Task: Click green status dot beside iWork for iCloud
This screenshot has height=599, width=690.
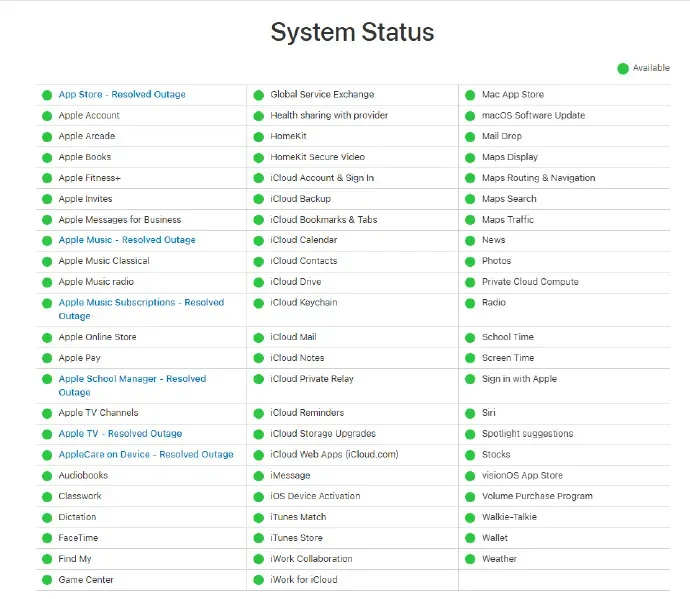Action: [x=259, y=580]
